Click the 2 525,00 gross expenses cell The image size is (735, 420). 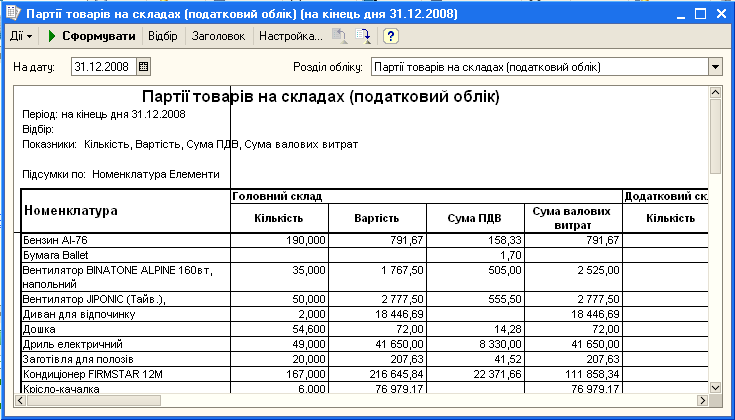(x=573, y=277)
